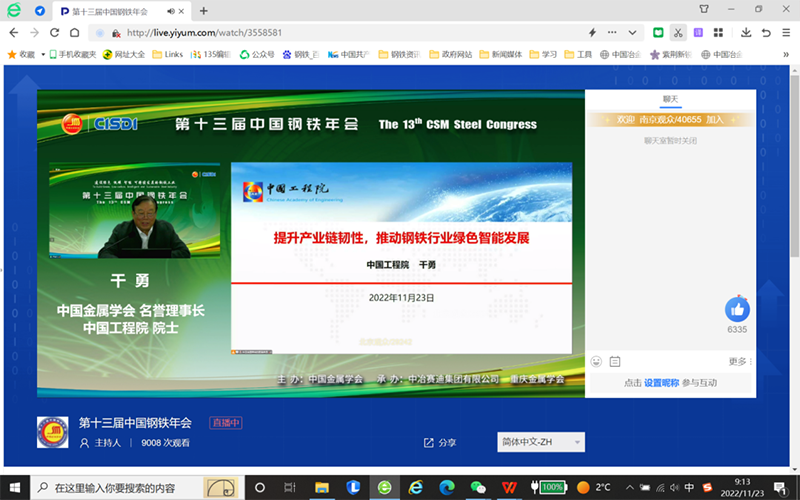Click the 分享 share icon
The image size is (800, 500).
[x=429, y=443]
